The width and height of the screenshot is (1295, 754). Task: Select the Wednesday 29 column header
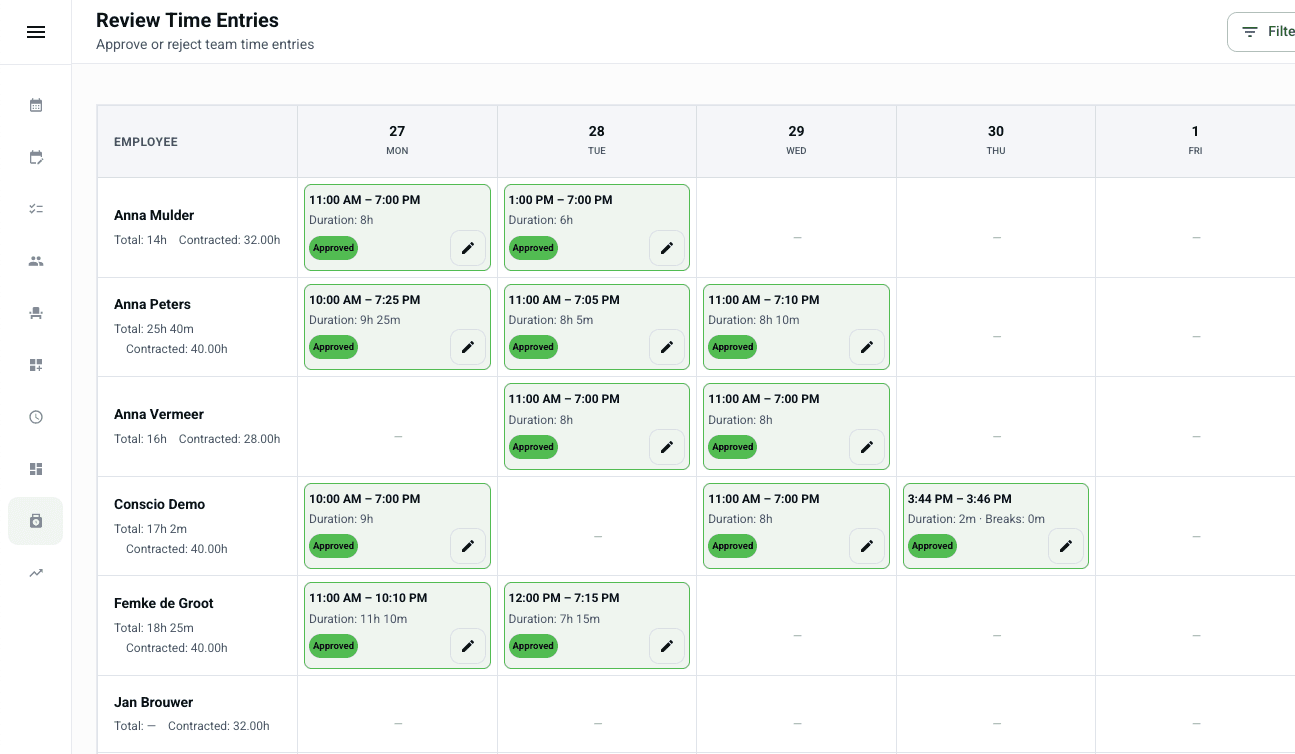[796, 141]
